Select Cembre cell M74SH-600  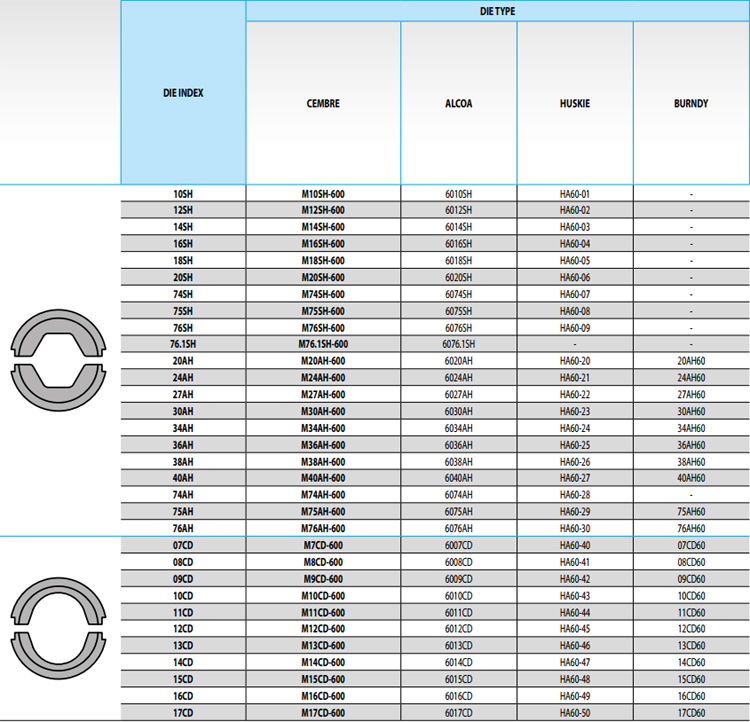323,294
